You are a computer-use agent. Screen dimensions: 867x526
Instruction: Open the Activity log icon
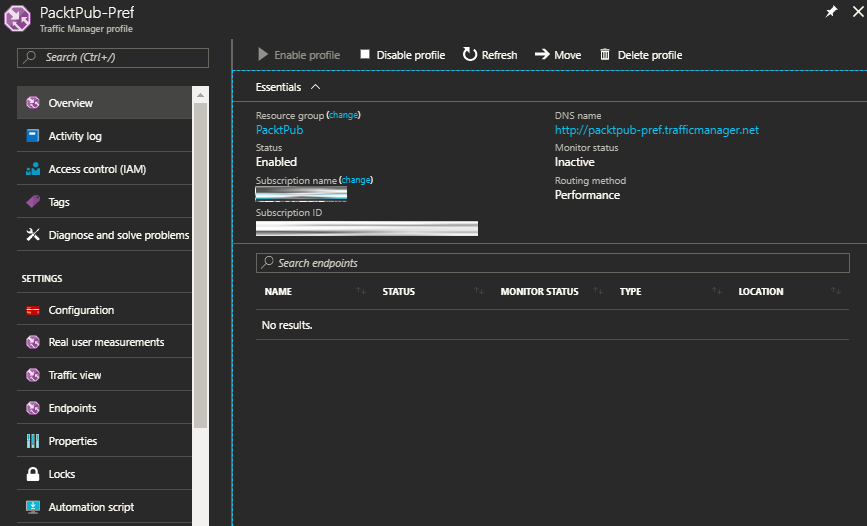tap(33, 136)
